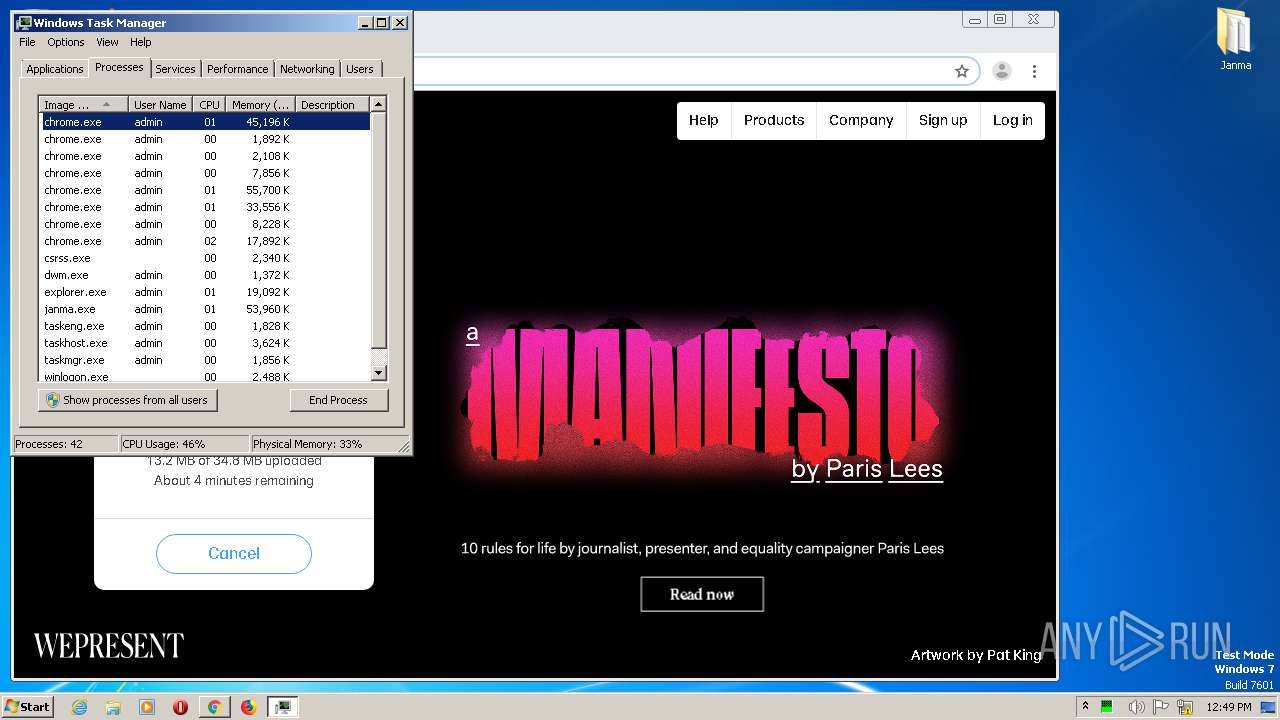Open the volume speaker tray icon
The width and height of the screenshot is (1280, 720).
[1137, 707]
